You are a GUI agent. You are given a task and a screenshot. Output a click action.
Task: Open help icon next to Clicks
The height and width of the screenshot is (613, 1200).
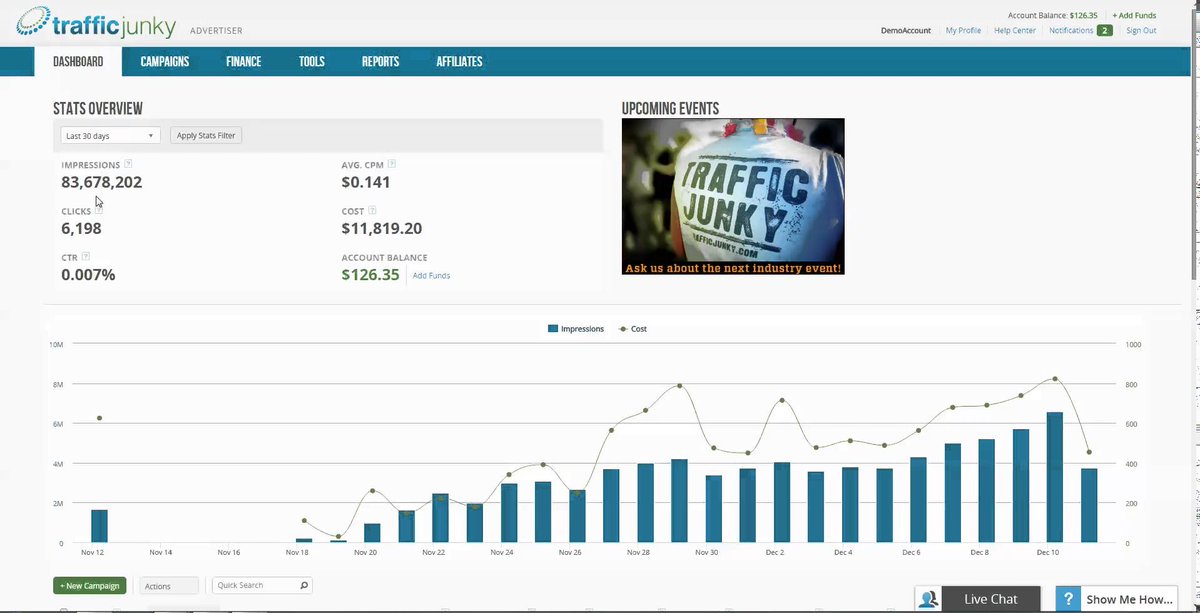[98, 211]
